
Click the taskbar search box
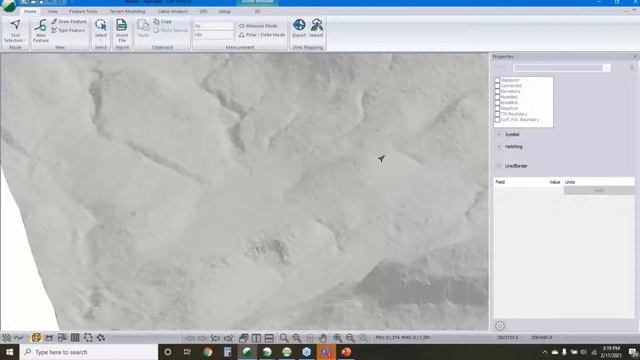pyautogui.click(x=89, y=352)
